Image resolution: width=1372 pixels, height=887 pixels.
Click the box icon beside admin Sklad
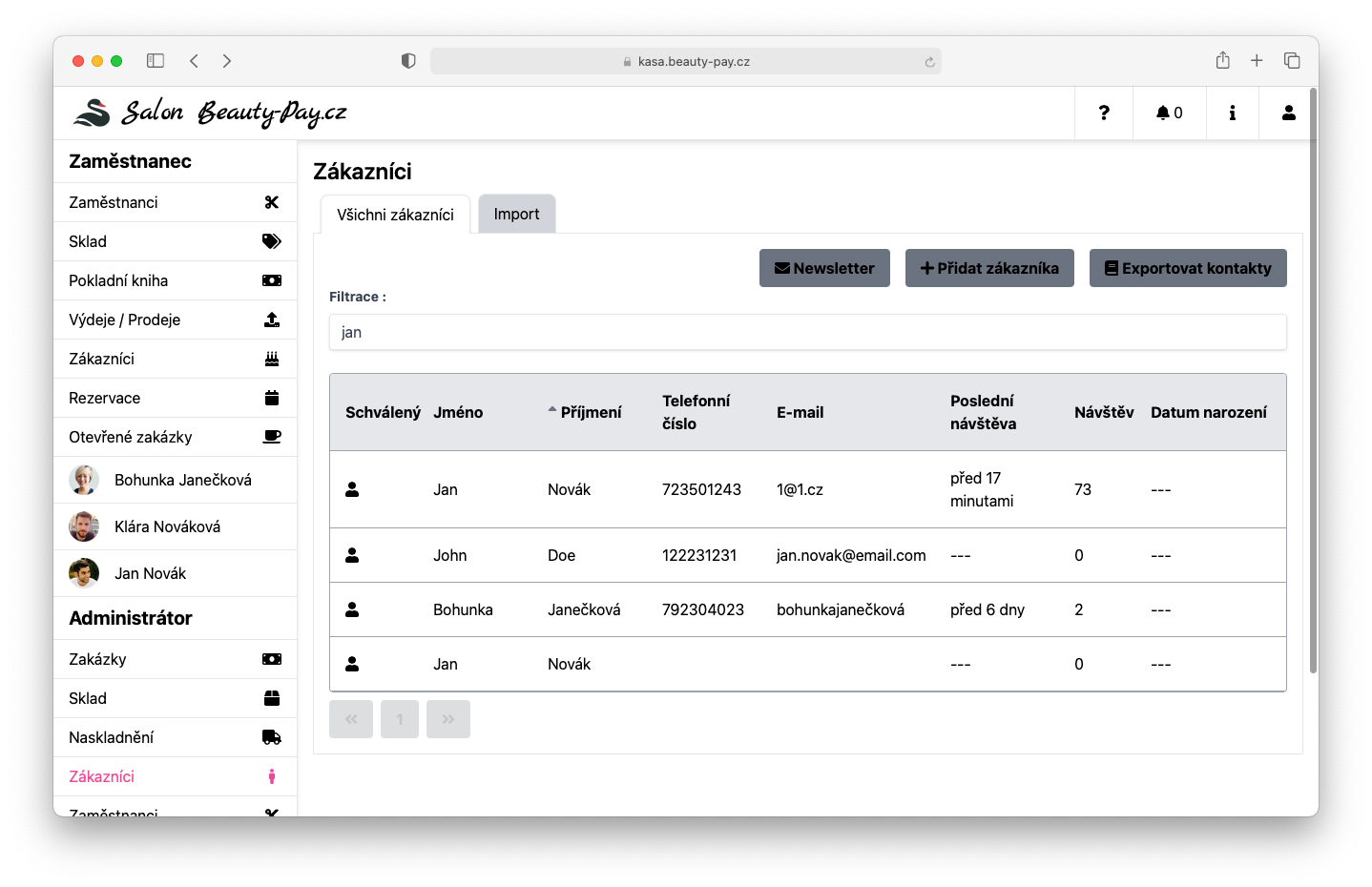(272, 698)
